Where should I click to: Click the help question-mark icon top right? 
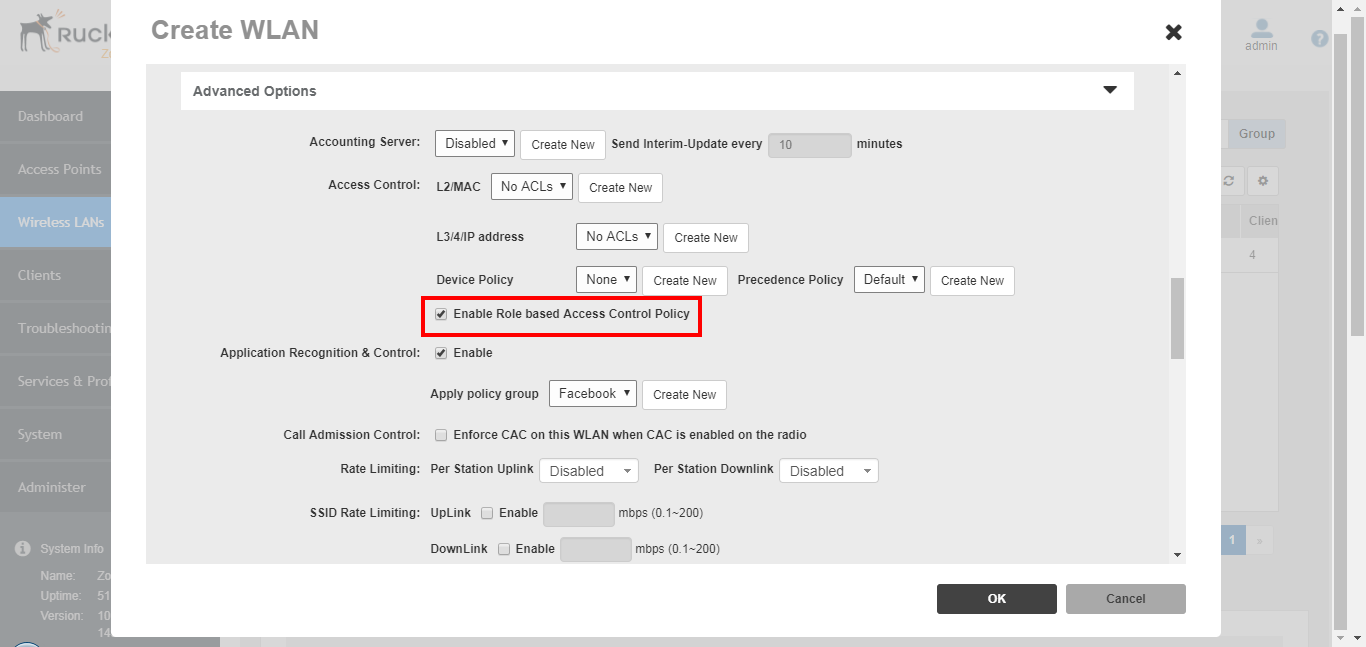pos(1319,38)
